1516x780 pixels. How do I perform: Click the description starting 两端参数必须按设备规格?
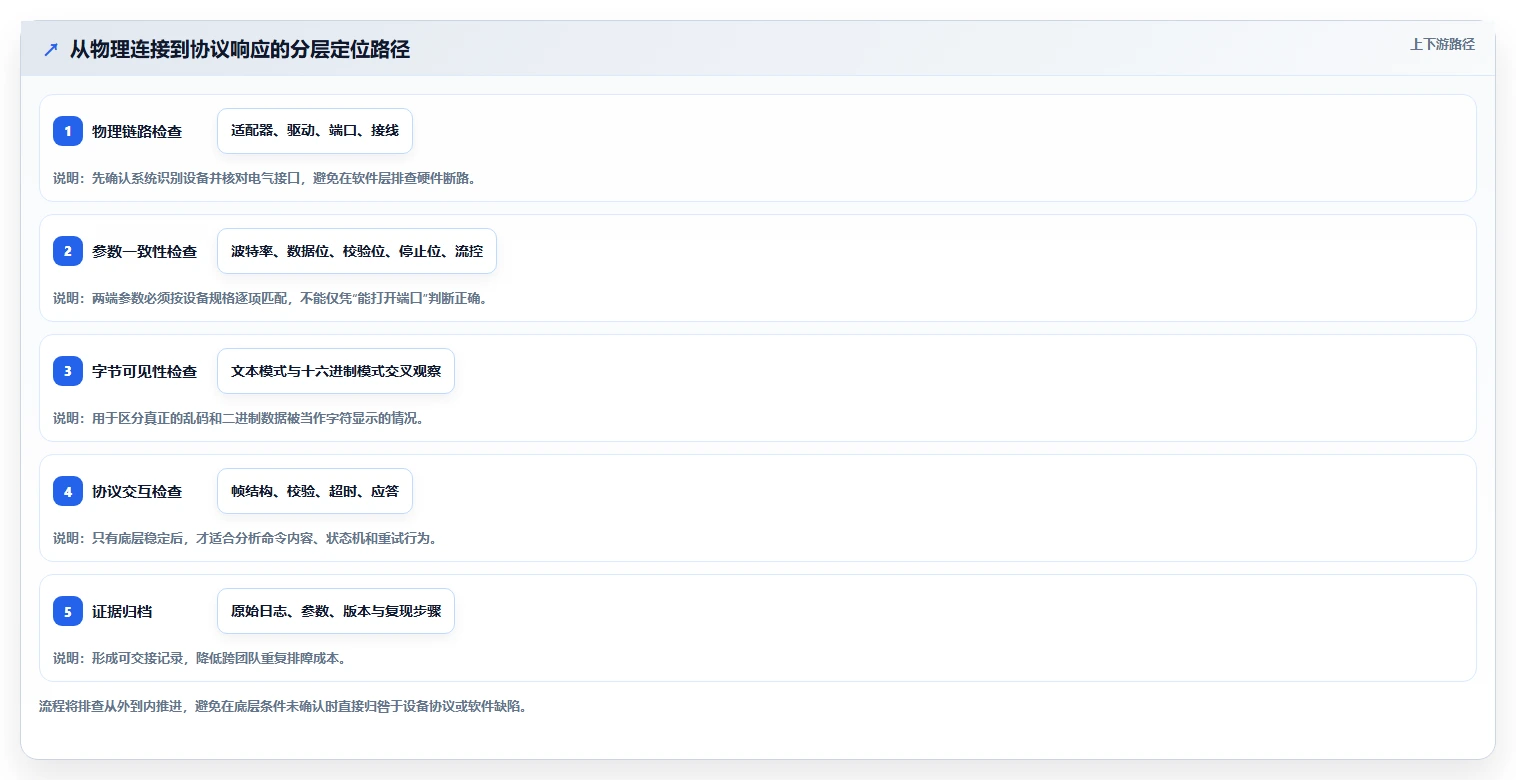tap(270, 298)
